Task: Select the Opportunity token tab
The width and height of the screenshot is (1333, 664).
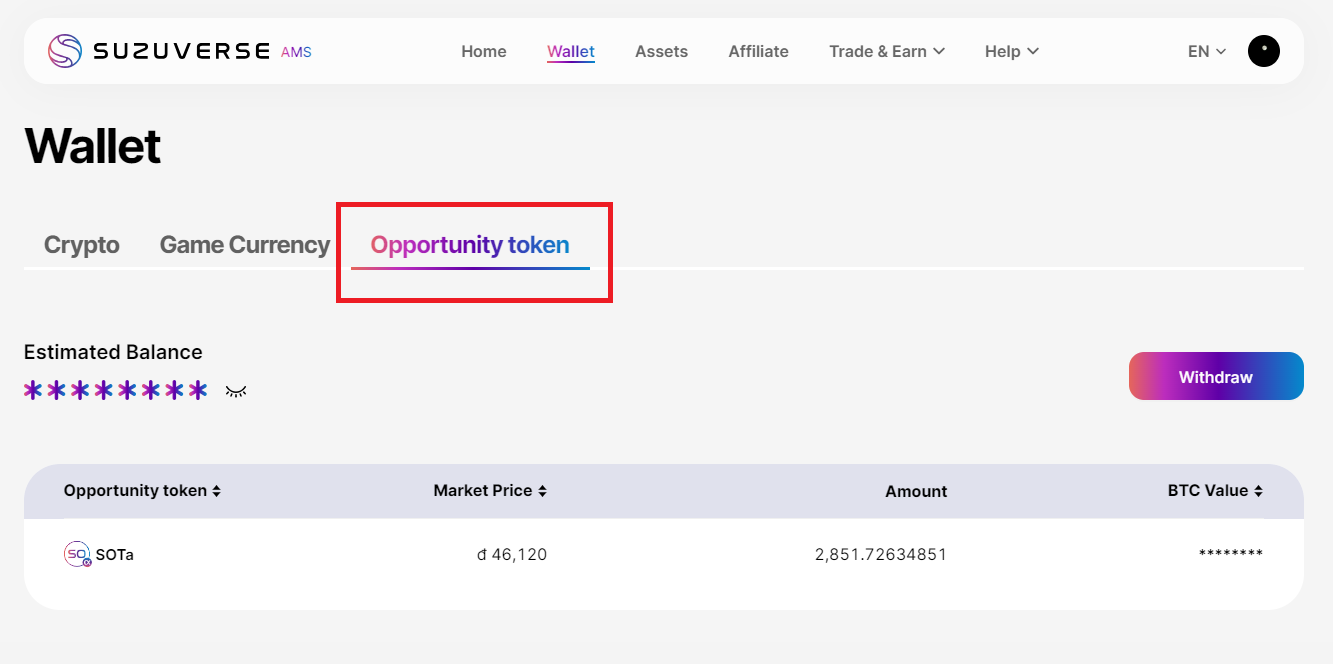Action: coord(470,245)
